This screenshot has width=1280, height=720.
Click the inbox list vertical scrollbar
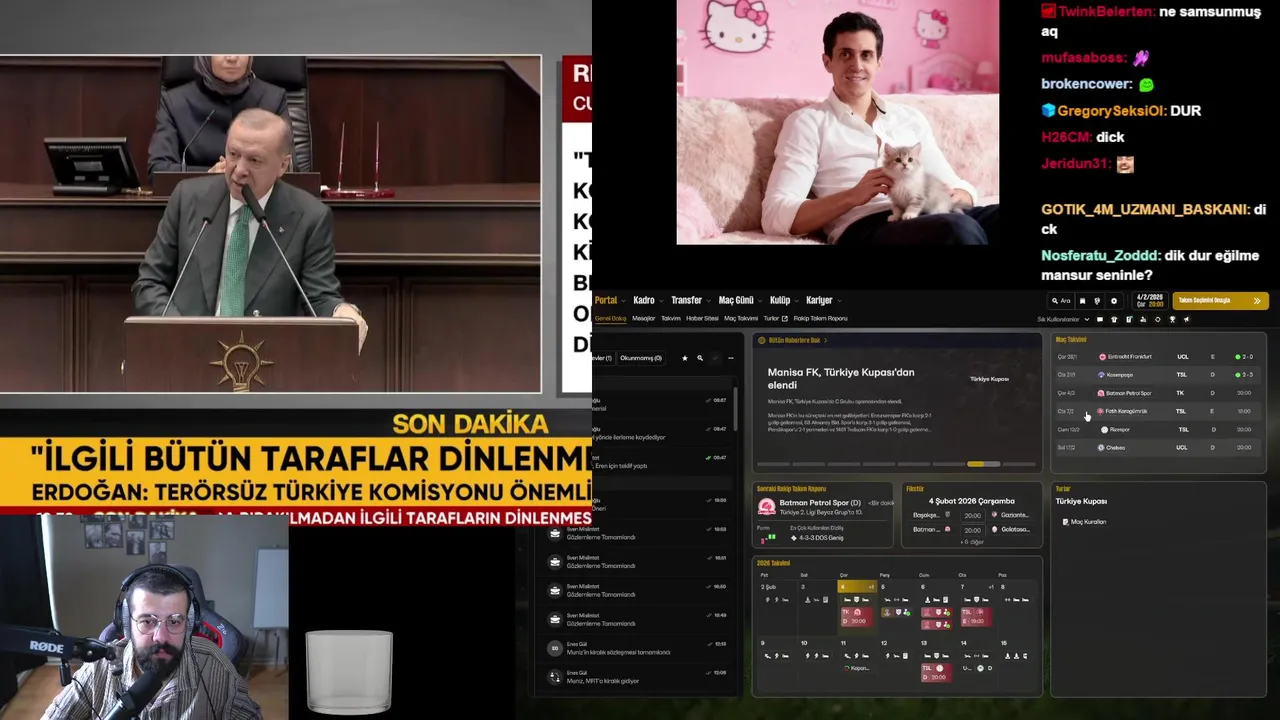pos(736,410)
